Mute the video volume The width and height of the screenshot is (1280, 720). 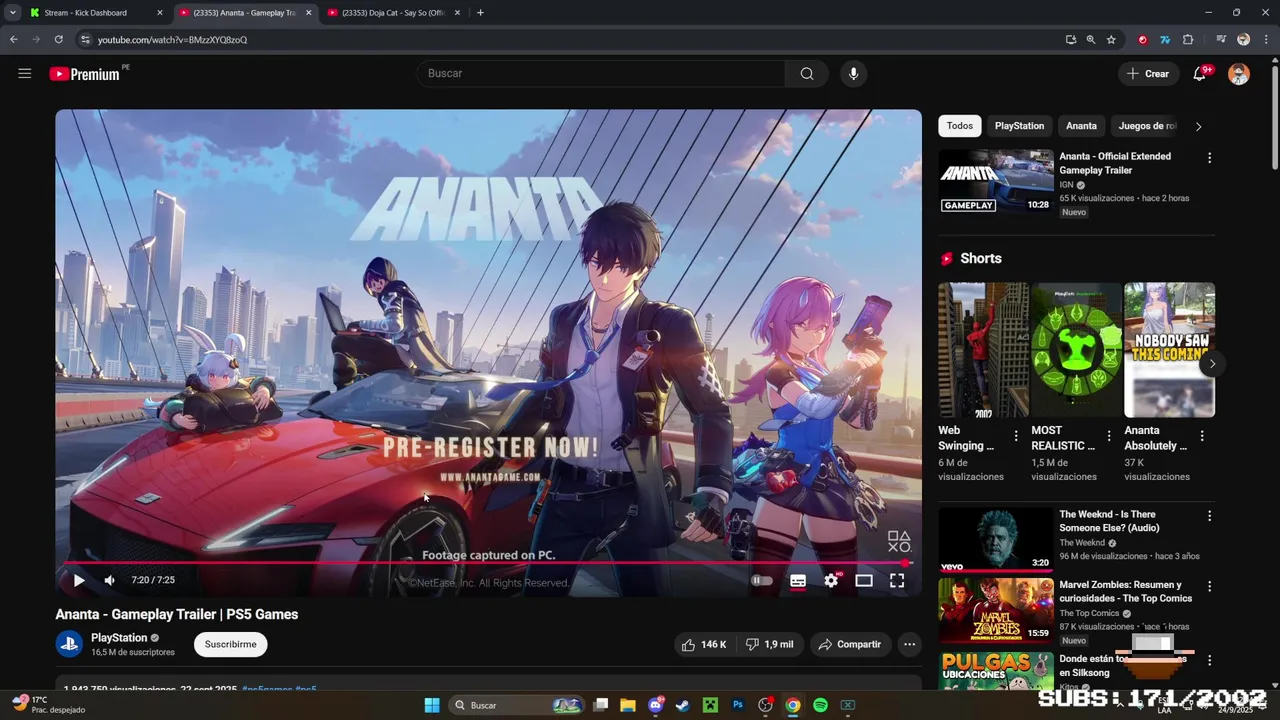tap(110, 580)
